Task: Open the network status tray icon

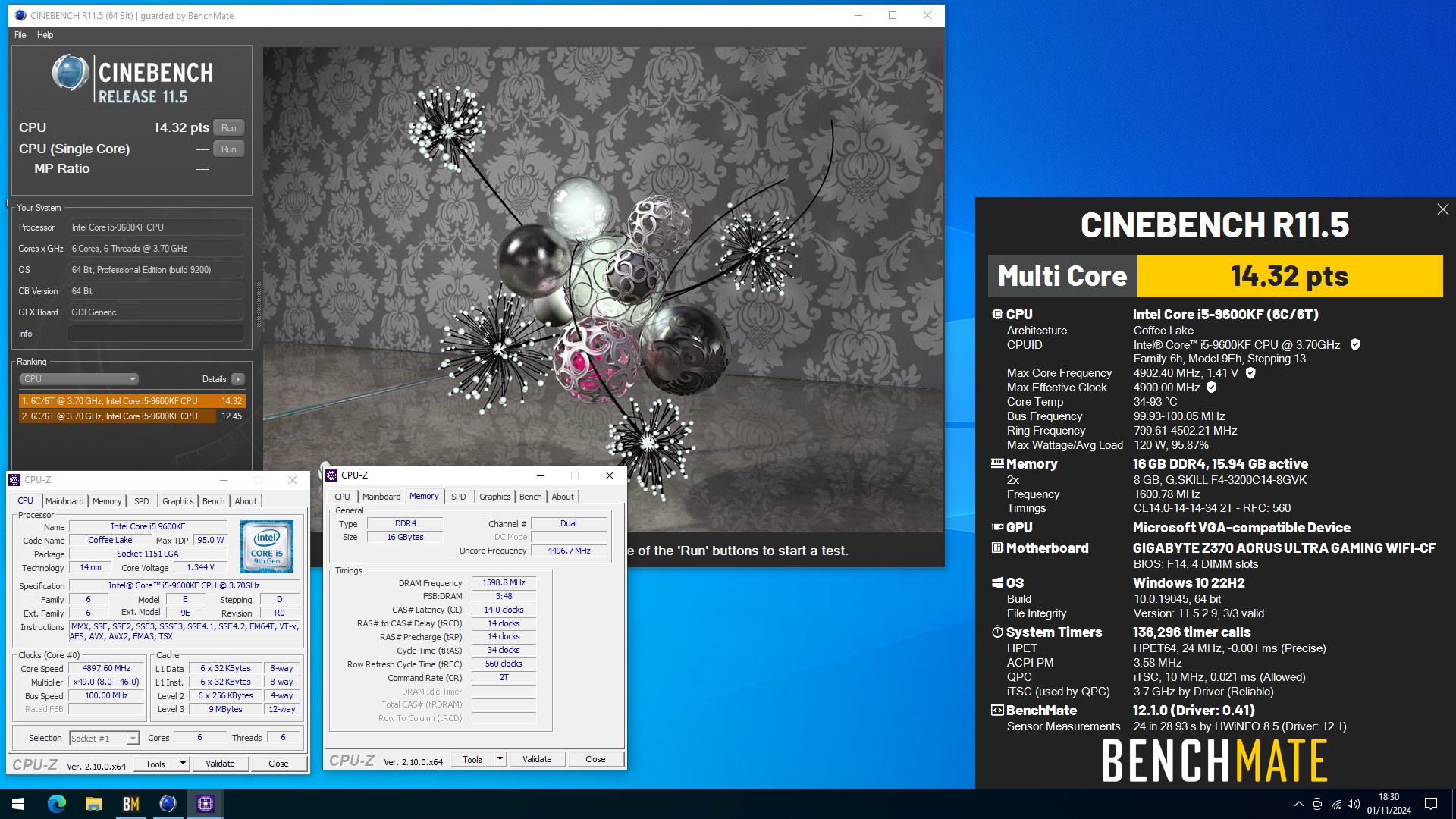Action: 1336,804
